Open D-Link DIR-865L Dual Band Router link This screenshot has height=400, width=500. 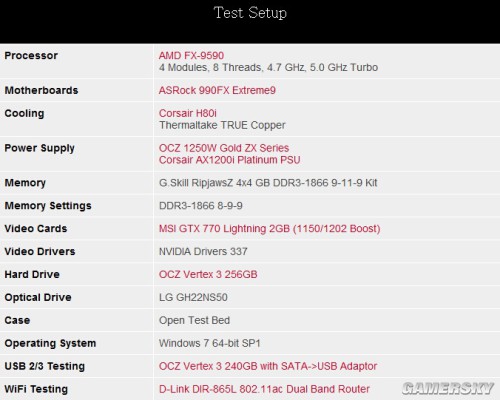point(264,389)
